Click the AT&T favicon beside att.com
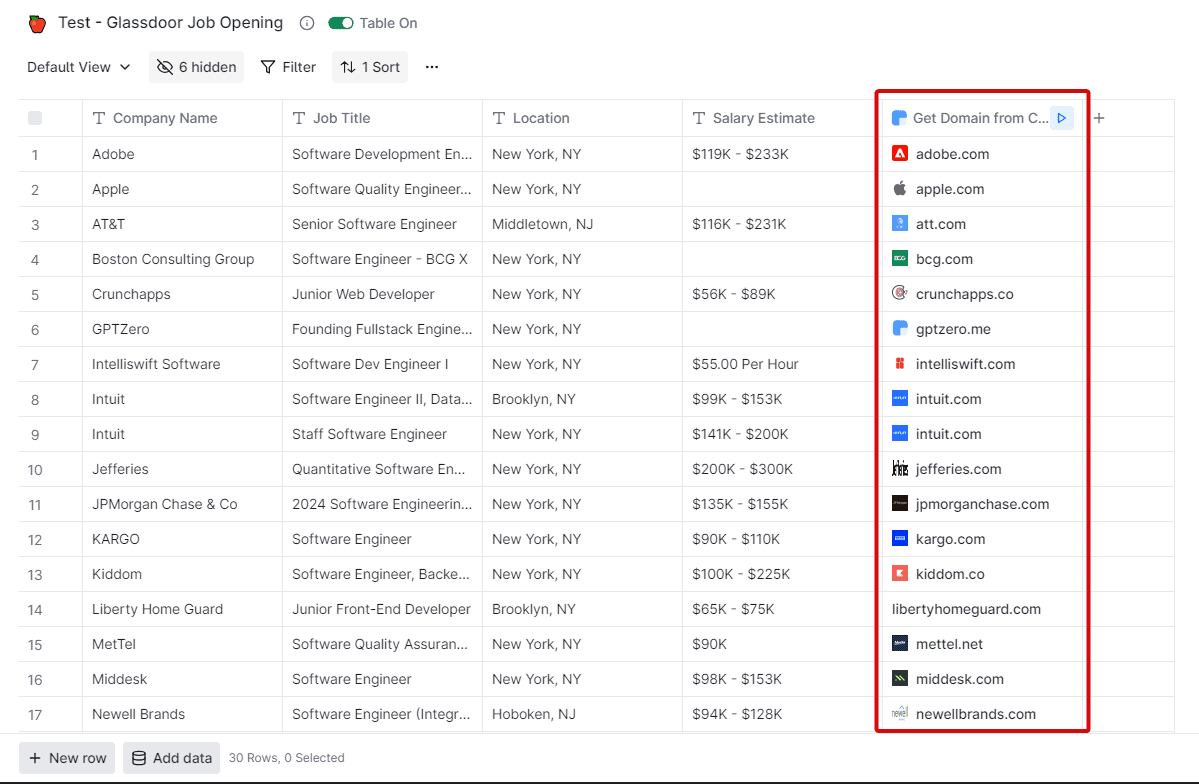 [900, 224]
